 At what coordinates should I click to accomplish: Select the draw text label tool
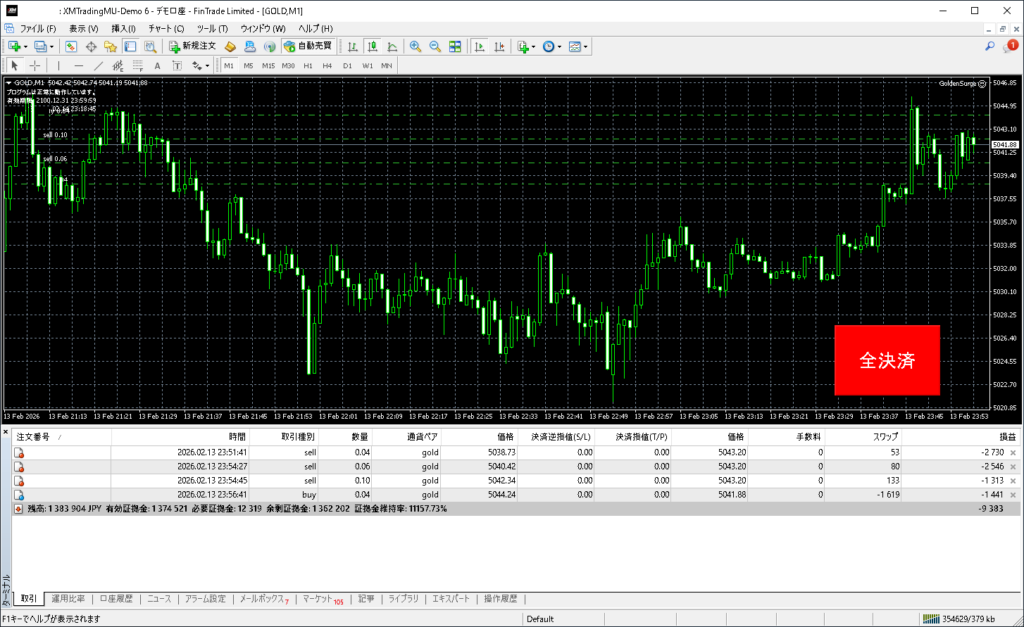[x=175, y=66]
